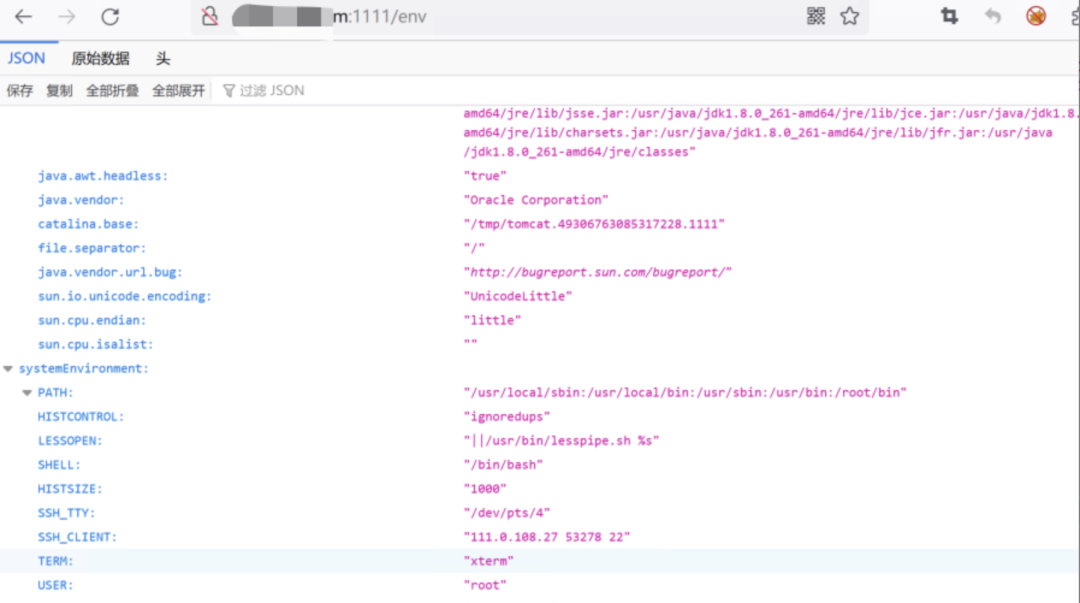Select the USER key
The height and width of the screenshot is (603, 1080).
tap(55, 585)
